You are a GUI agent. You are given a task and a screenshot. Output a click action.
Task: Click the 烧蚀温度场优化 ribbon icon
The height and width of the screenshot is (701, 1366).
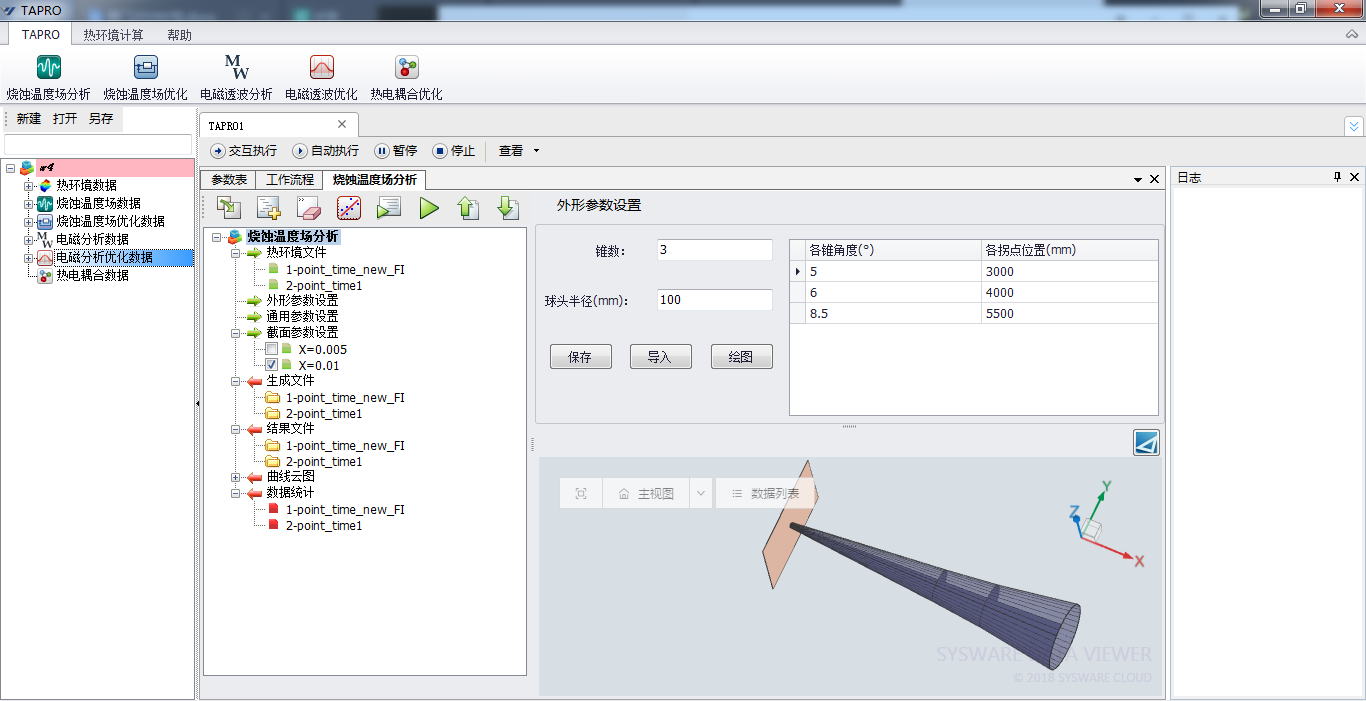click(145, 68)
